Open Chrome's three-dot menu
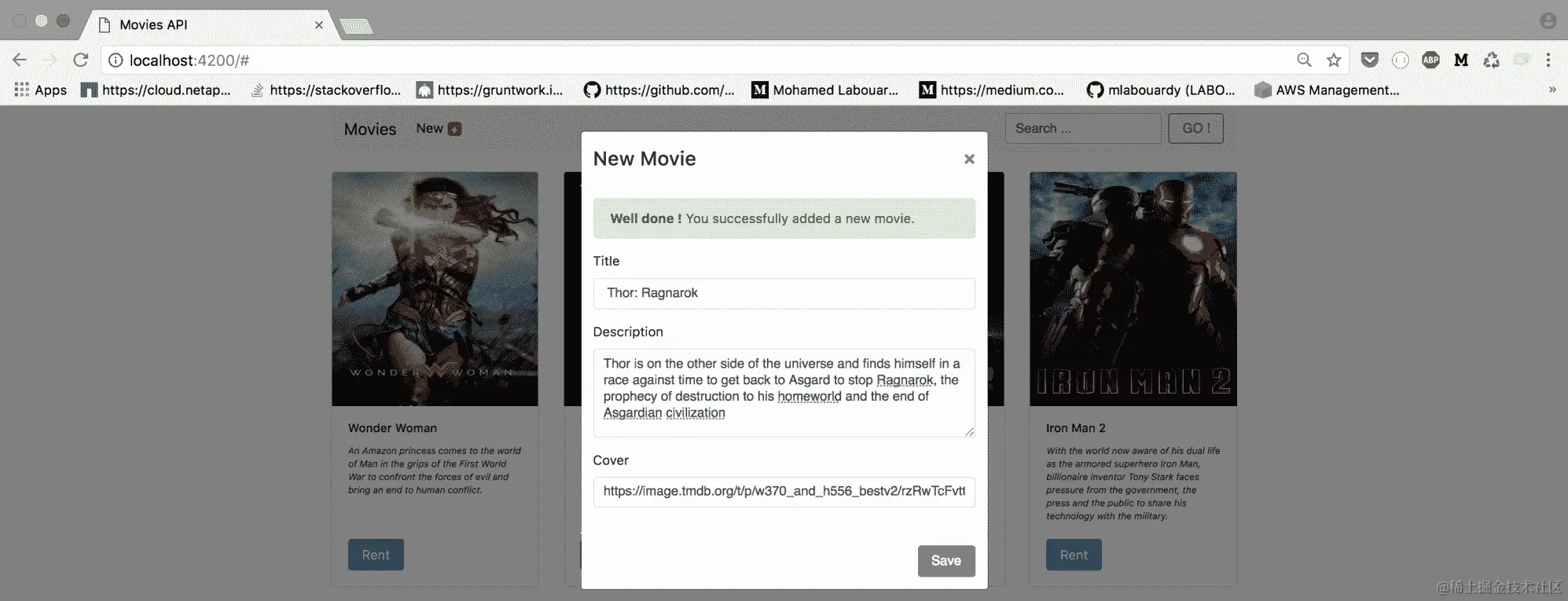The width and height of the screenshot is (1568, 601). [1548, 60]
